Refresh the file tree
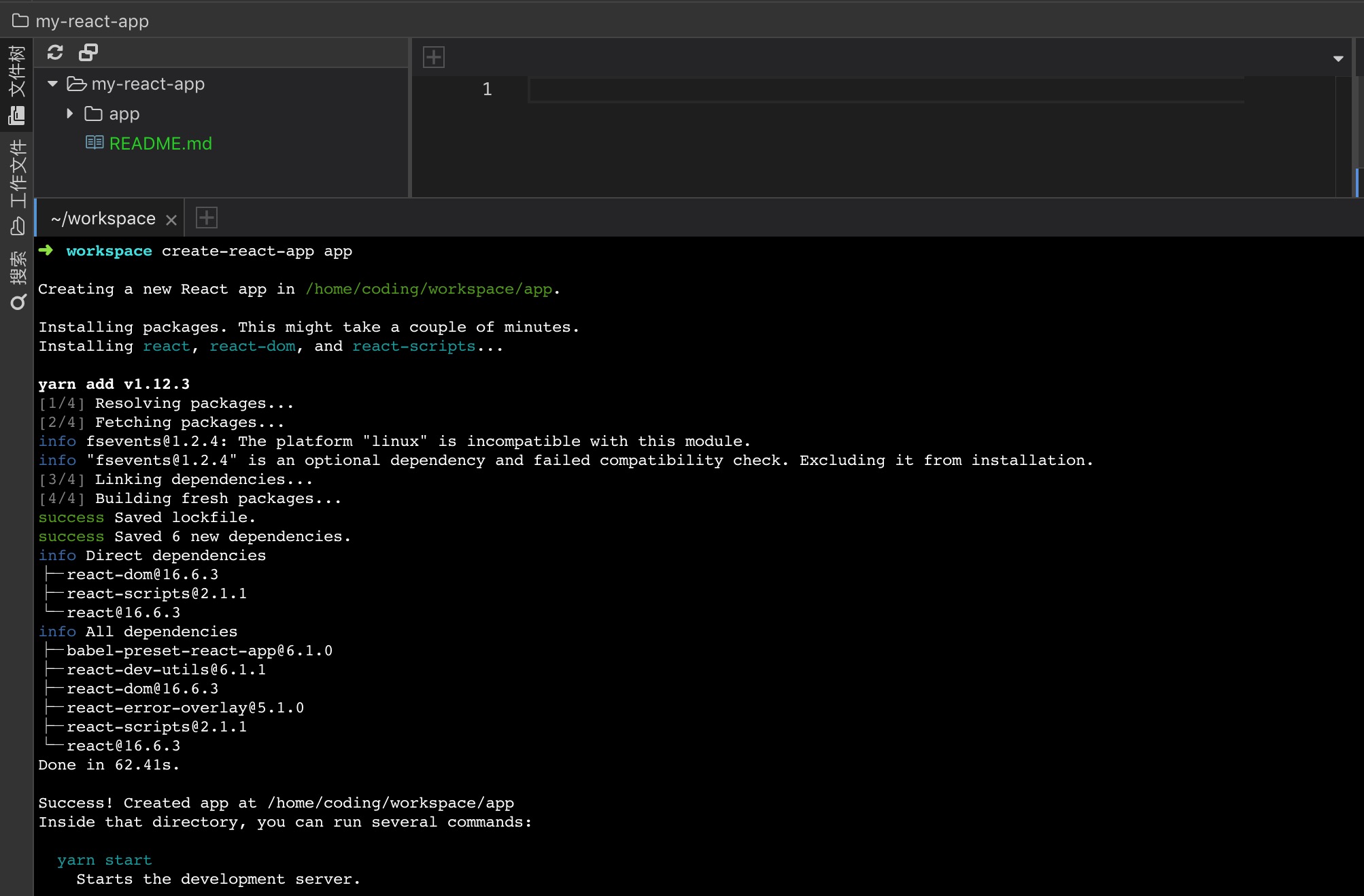The image size is (1364, 896). (x=55, y=52)
